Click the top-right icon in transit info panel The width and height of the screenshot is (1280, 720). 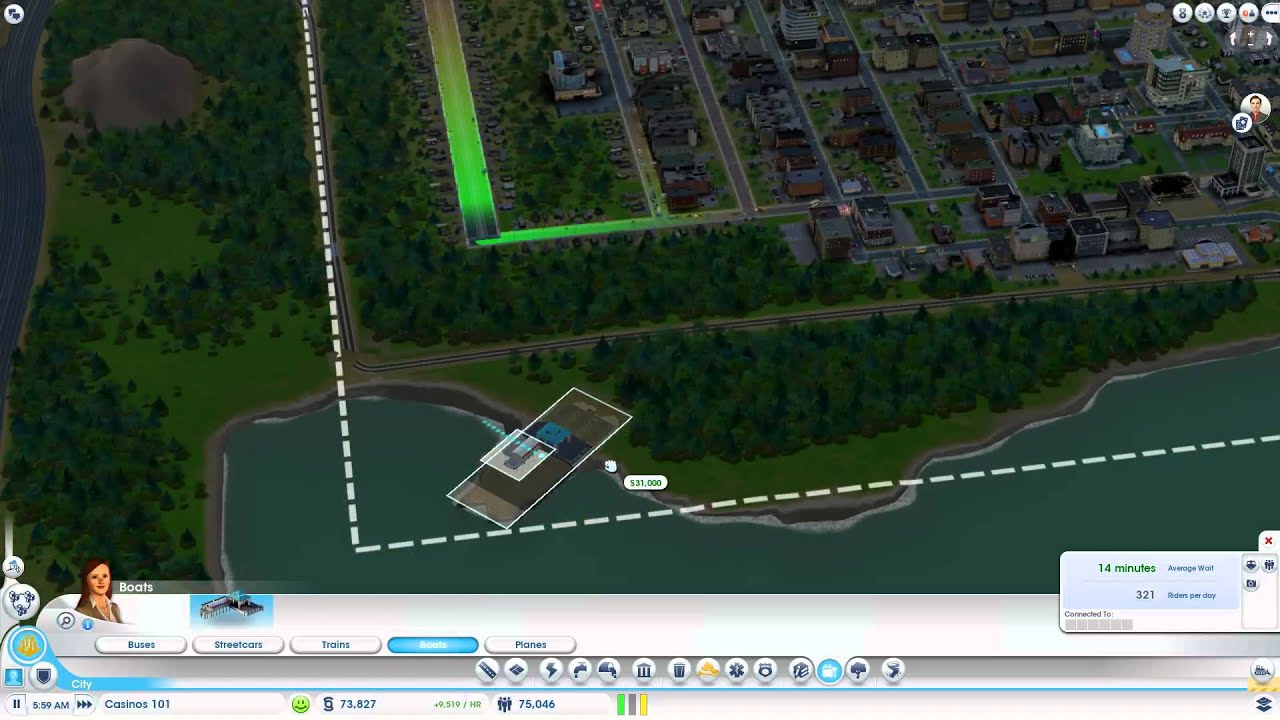1270,565
